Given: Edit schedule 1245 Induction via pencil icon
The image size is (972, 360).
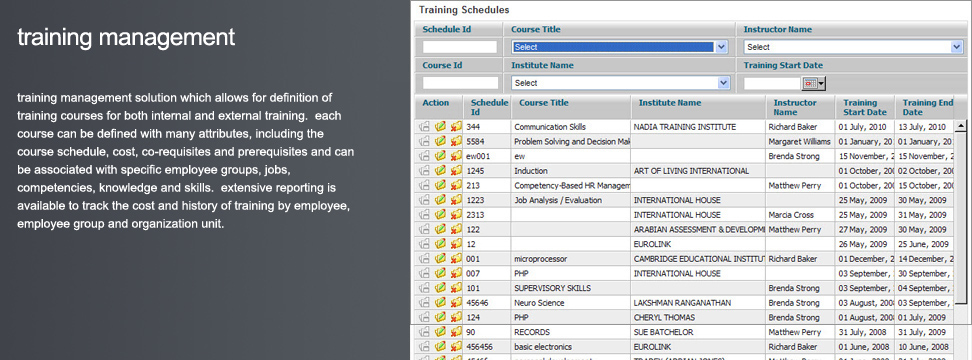Looking at the screenshot, I should click(441, 170).
